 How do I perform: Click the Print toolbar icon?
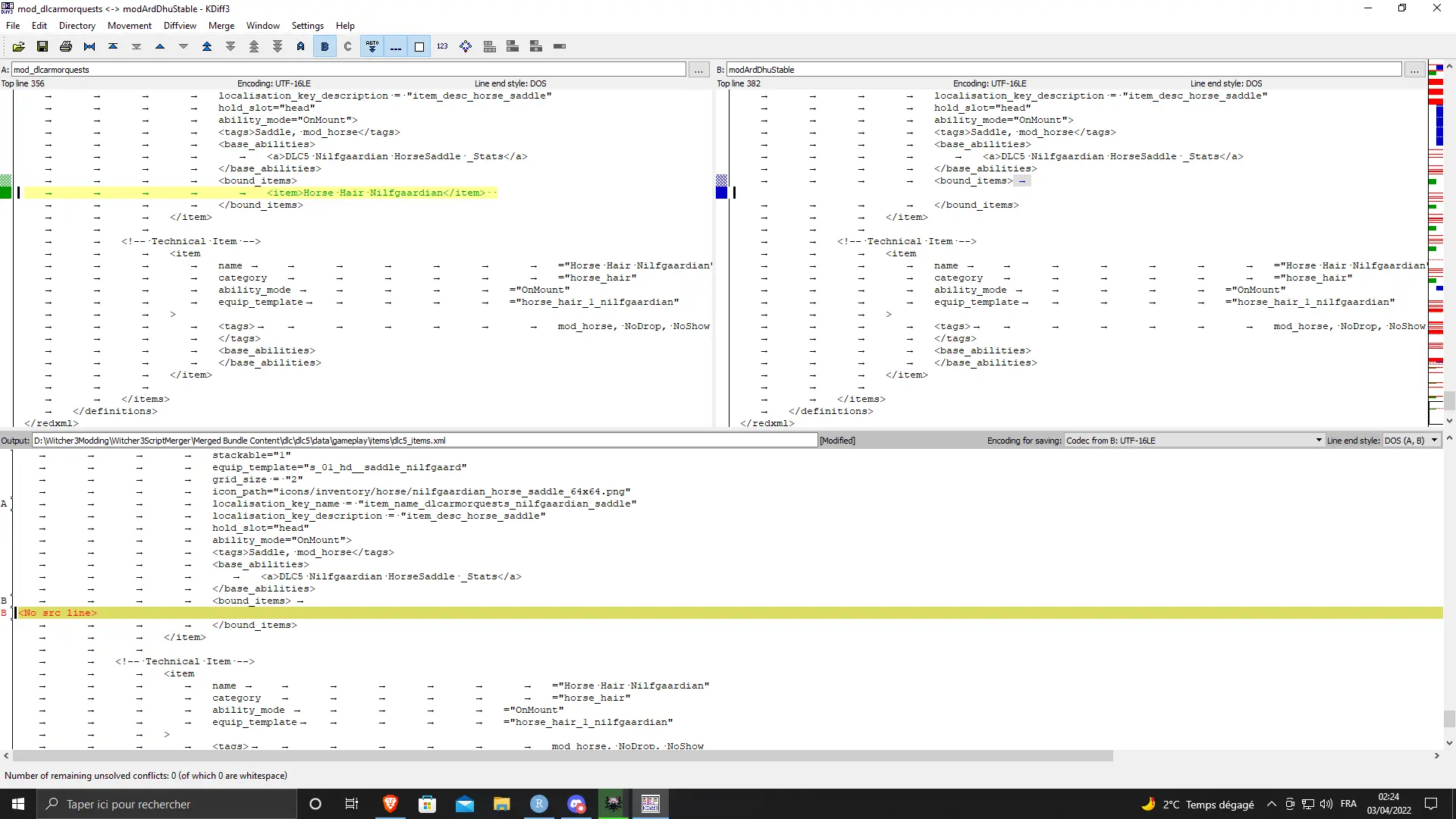coord(66,46)
